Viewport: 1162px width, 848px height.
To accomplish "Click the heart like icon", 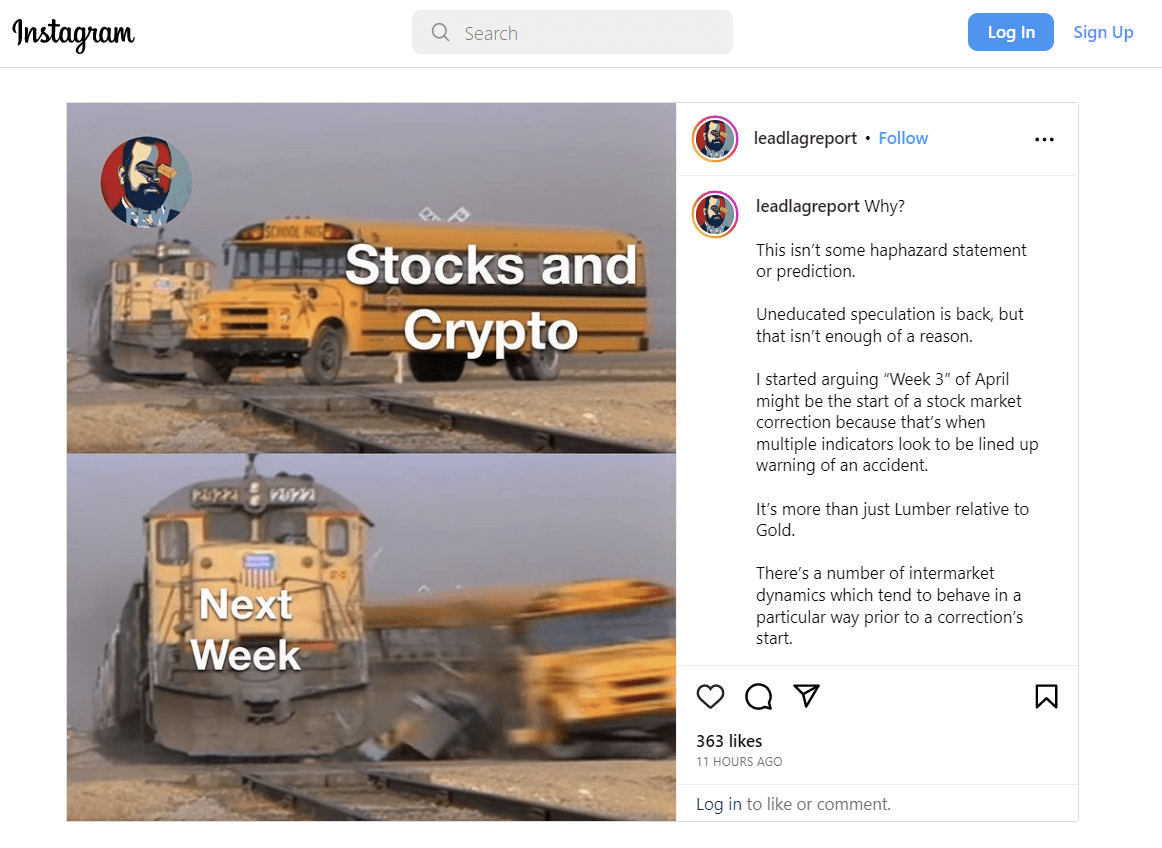I will pos(710,697).
